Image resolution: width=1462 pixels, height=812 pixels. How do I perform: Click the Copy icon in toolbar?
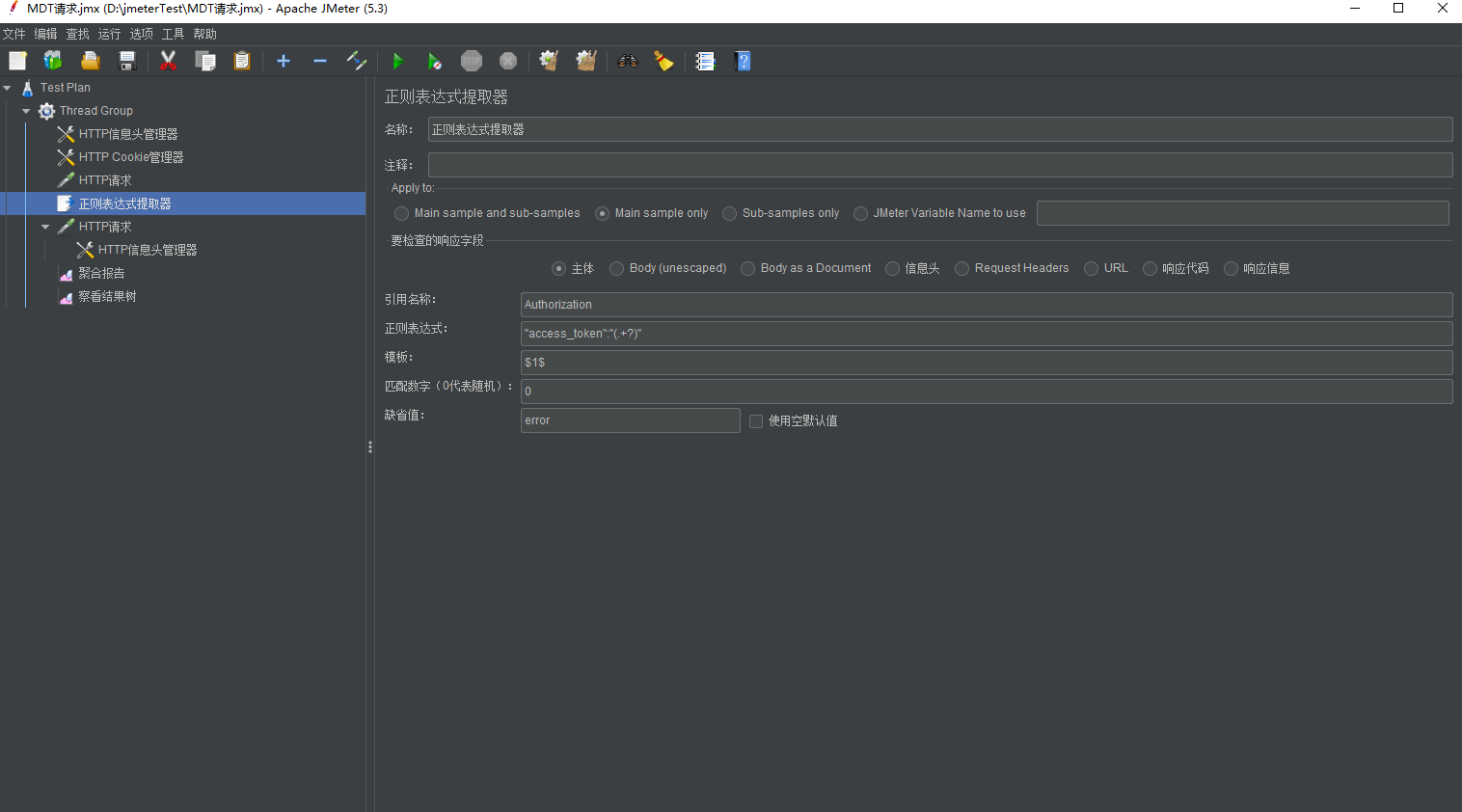[205, 61]
